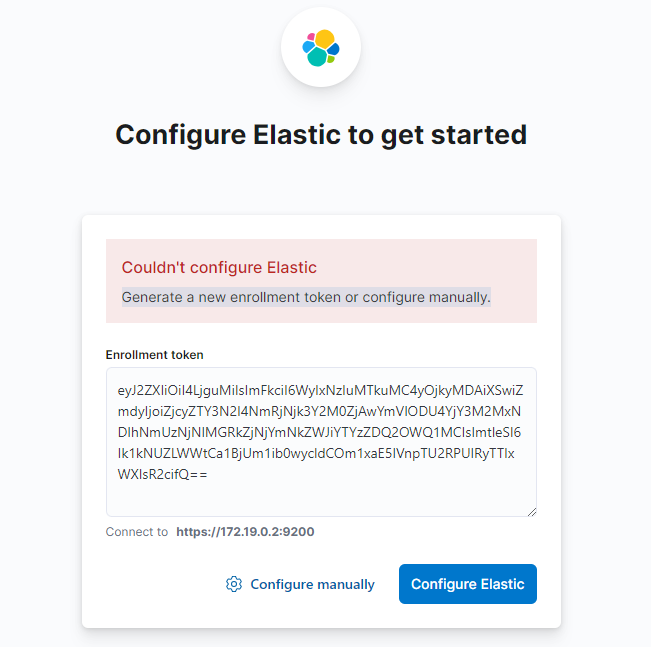Click the Enrollment token field label
This screenshot has height=647, width=651.
click(154, 355)
